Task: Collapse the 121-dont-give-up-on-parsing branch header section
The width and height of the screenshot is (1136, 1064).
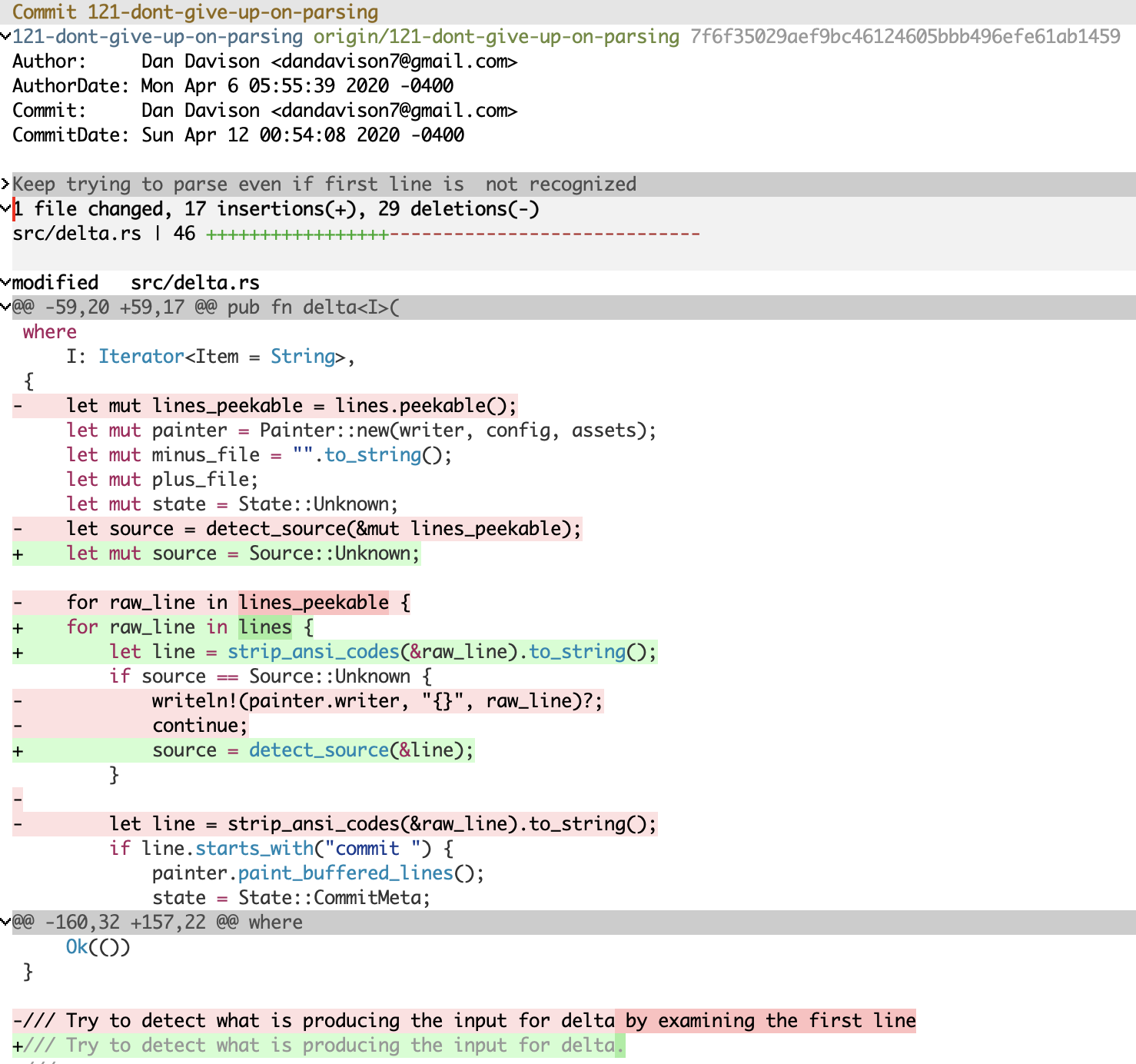Action: [5, 36]
